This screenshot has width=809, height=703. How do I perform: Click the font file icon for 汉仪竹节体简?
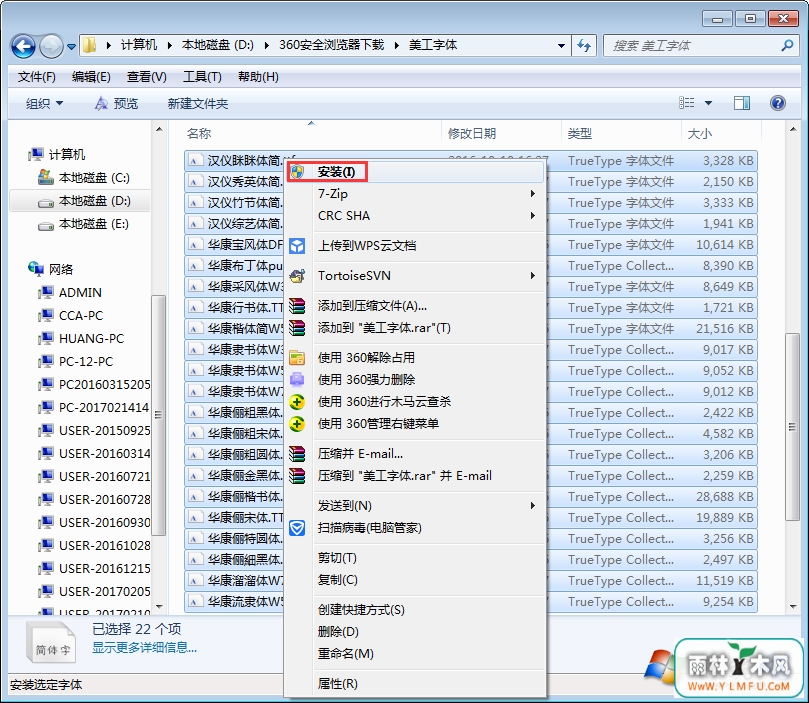[194, 203]
